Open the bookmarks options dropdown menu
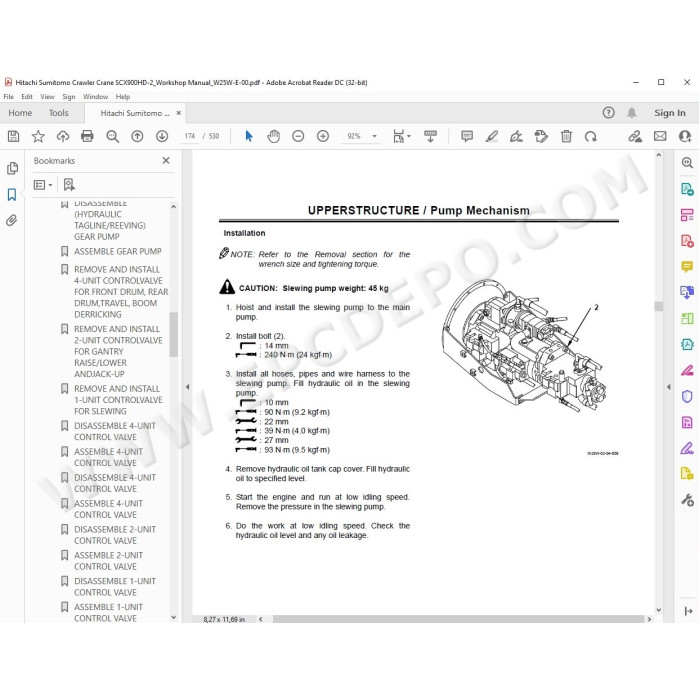The image size is (700, 700). tap(43, 184)
